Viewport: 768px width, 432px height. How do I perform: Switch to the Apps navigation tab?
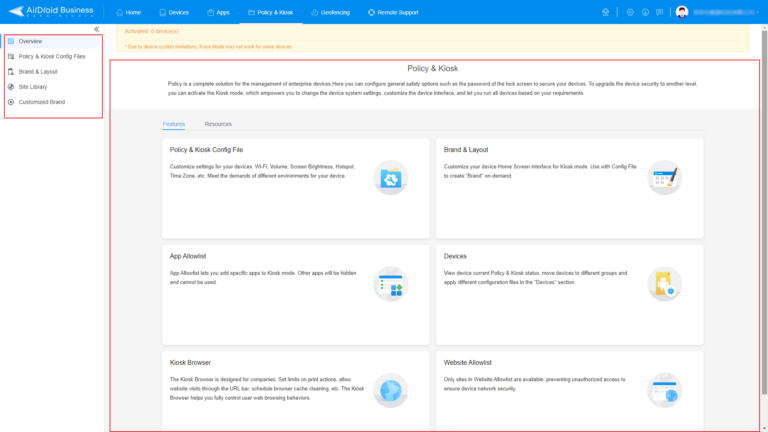(218, 12)
